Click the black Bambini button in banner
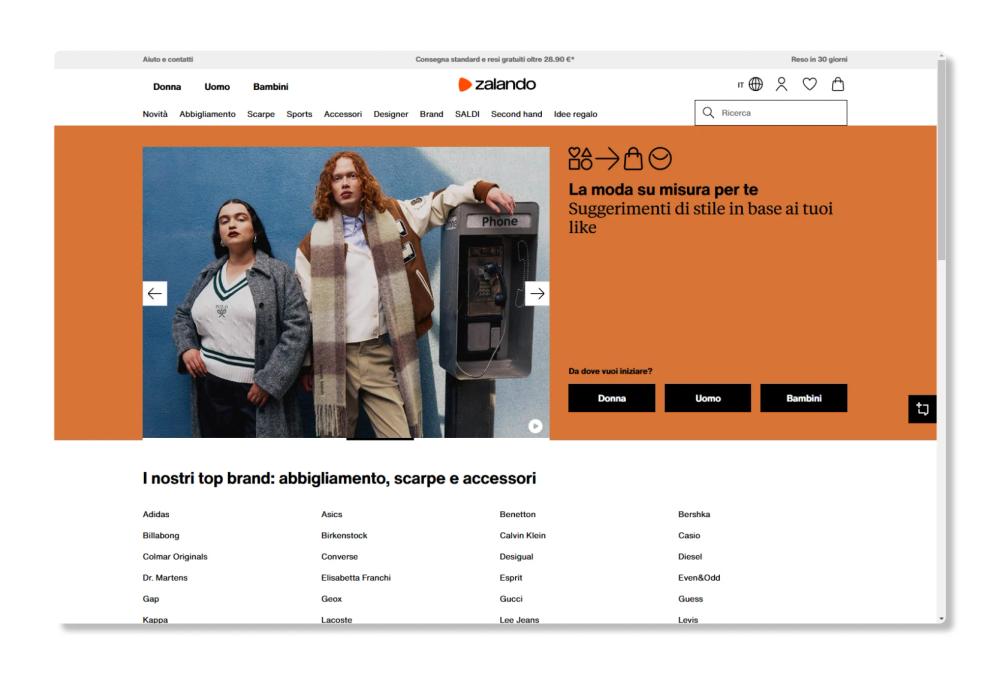The image size is (1000, 674). 804,398
